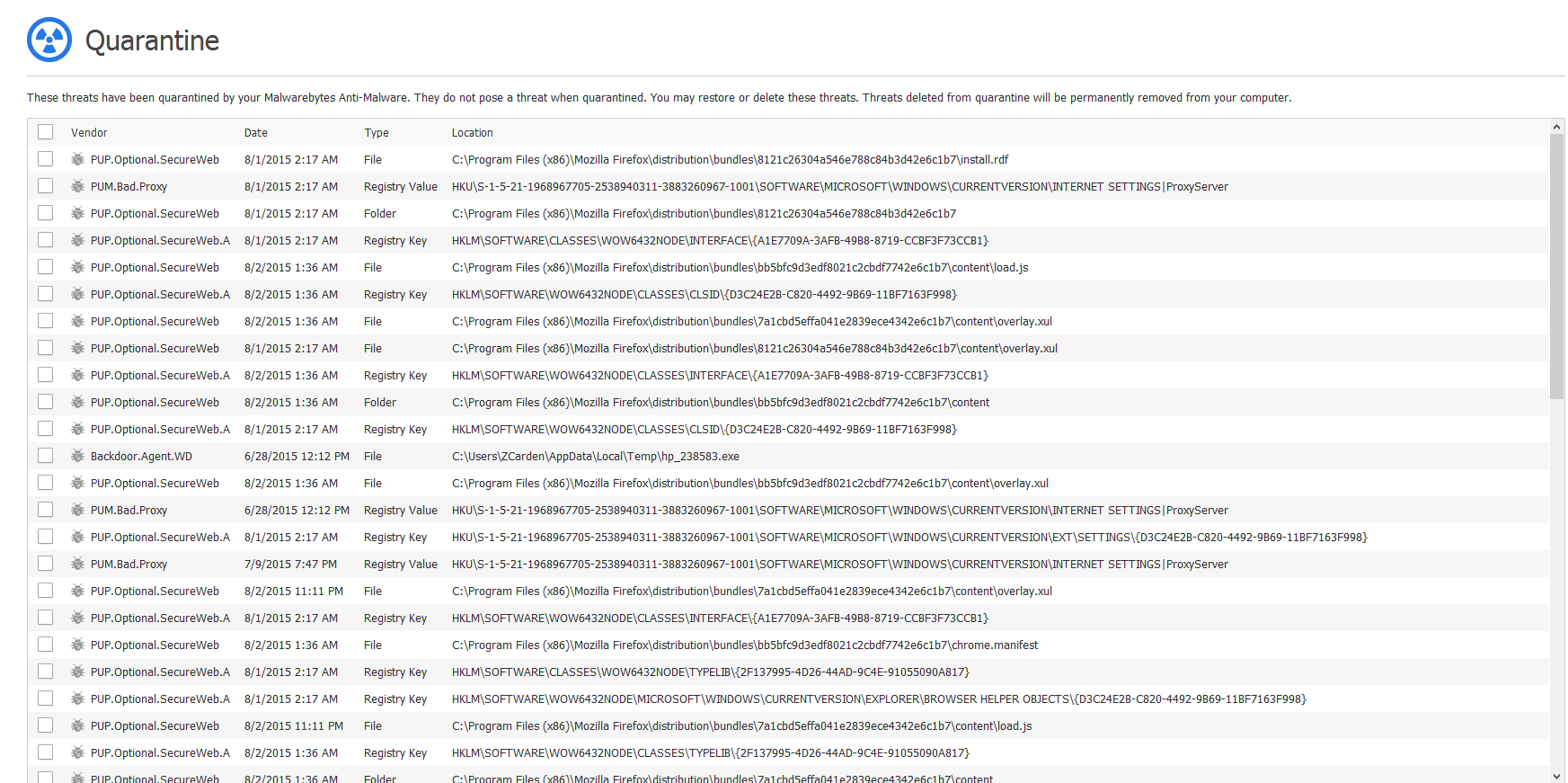Click bug icon for PUM.Bad.Proxy dated 7/9/2015
The height and width of the screenshot is (783, 1568).
[78, 564]
